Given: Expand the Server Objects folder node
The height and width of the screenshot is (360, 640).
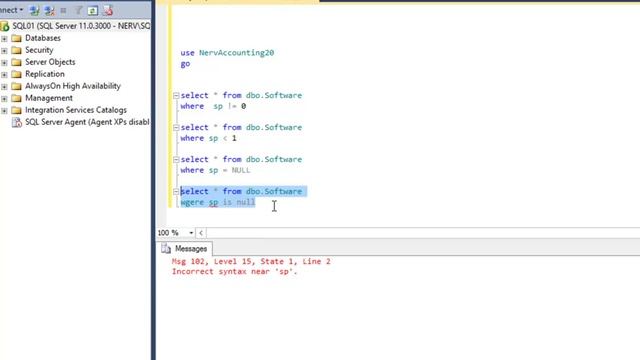Looking at the screenshot, I should click(4, 63).
